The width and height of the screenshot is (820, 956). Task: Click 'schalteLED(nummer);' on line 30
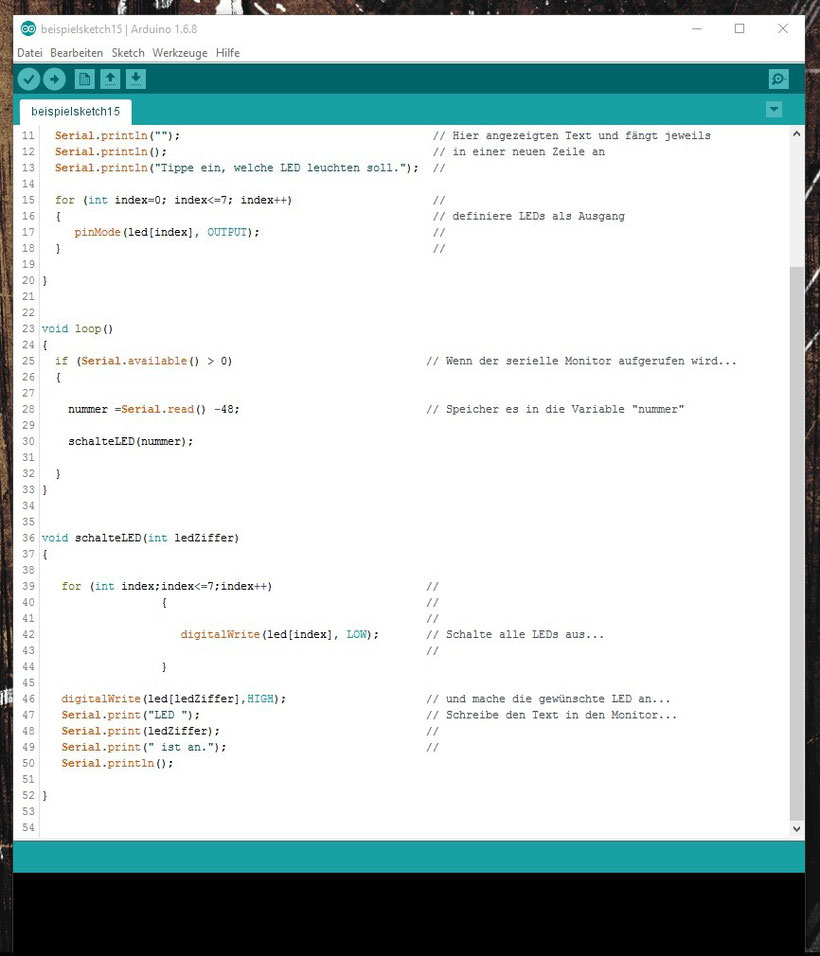[130, 441]
